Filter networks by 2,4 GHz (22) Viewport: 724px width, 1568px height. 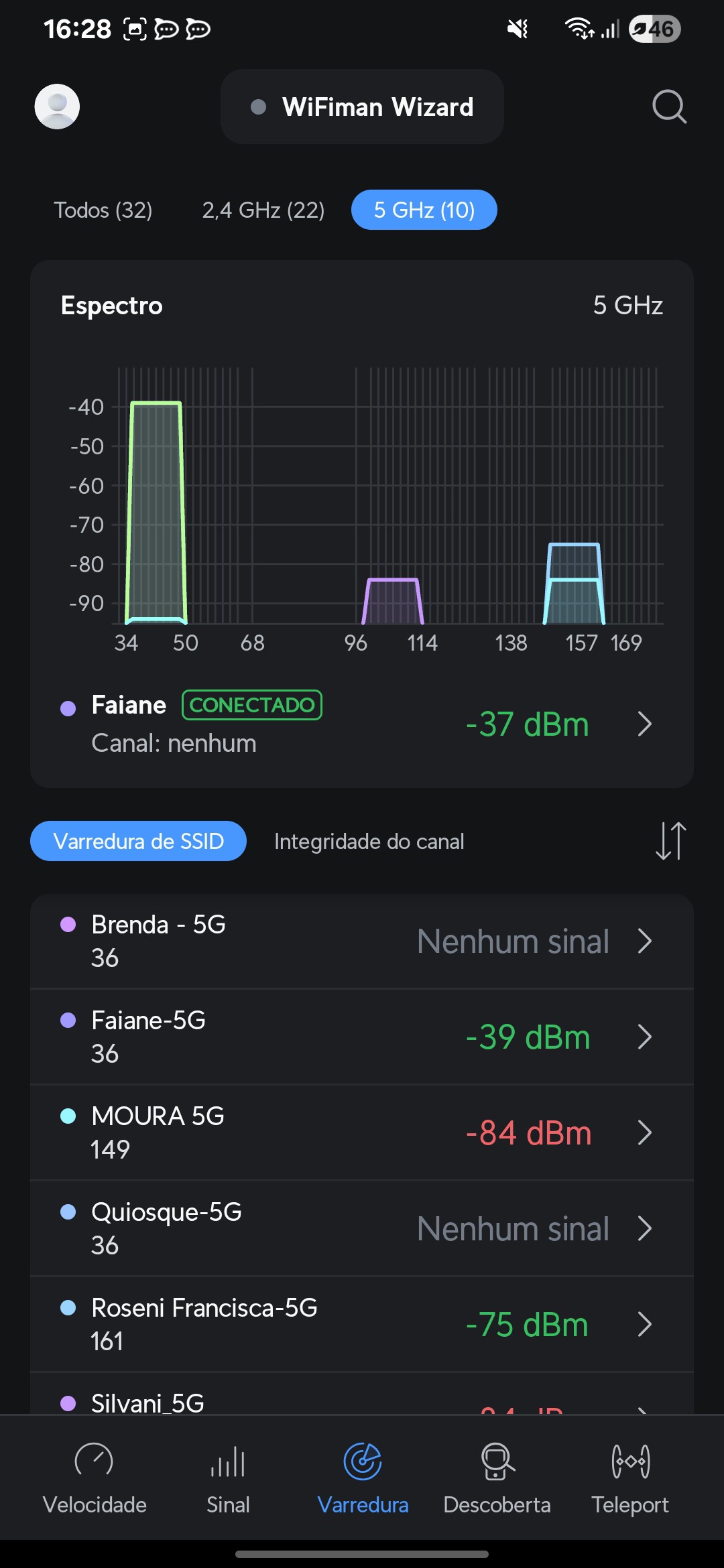(263, 210)
